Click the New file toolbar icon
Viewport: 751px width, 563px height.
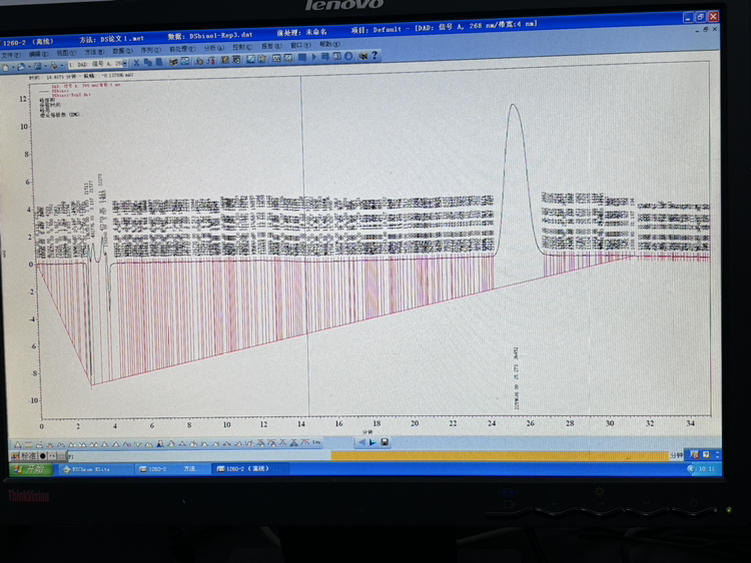(6, 63)
